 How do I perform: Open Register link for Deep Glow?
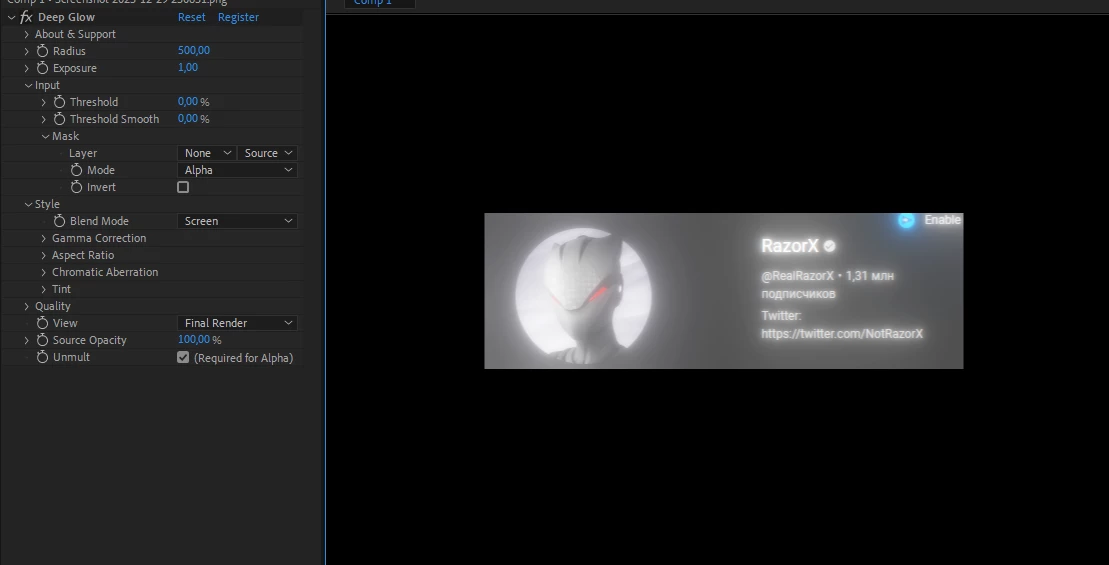pos(238,17)
